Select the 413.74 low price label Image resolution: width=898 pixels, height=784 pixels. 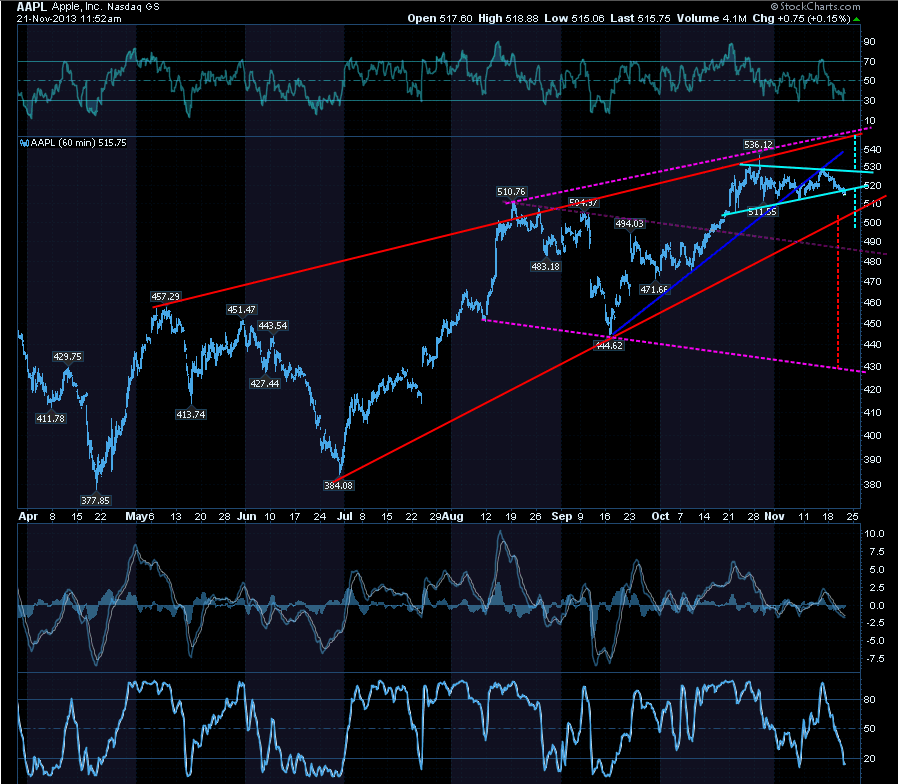pos(191,414)
